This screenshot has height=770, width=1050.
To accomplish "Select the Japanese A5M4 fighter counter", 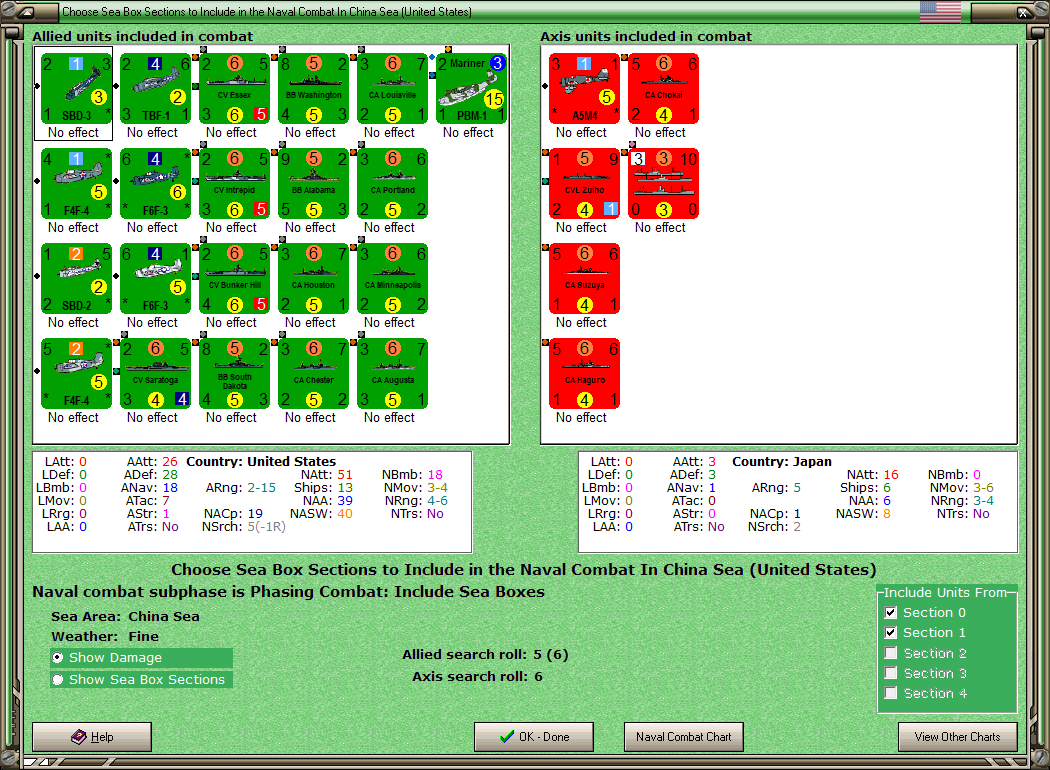I will [585, 88].
